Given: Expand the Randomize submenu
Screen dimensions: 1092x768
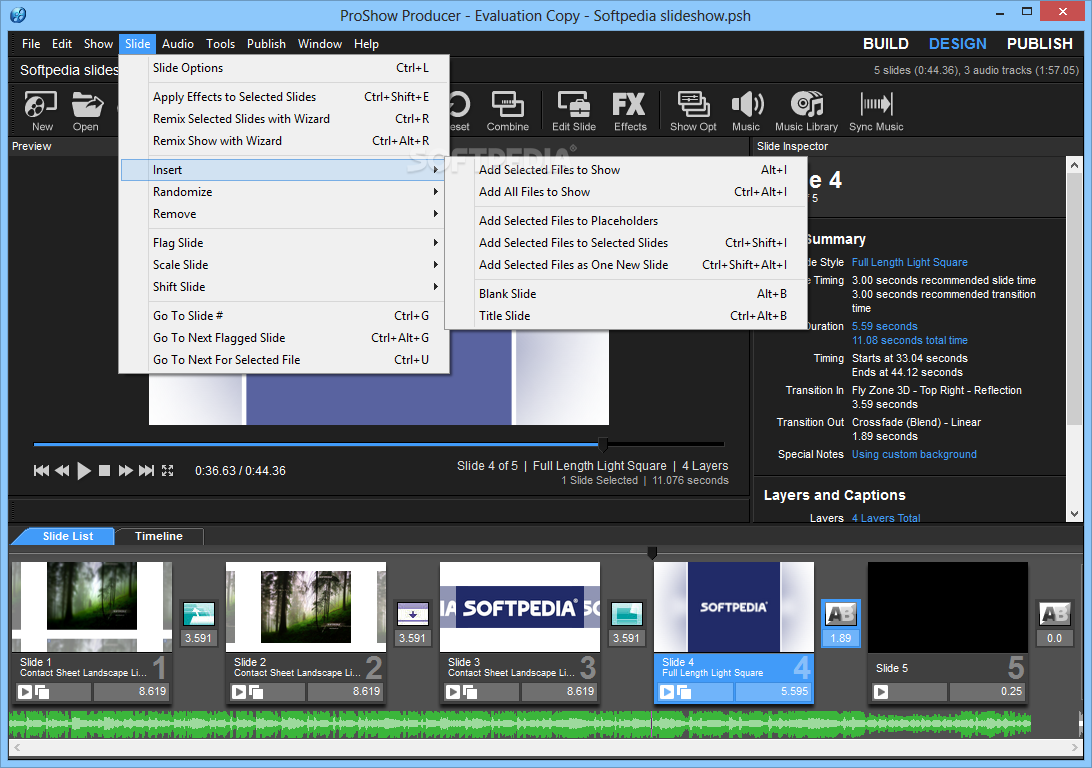Looking at the screenshot, I should (x=284, y=191).
